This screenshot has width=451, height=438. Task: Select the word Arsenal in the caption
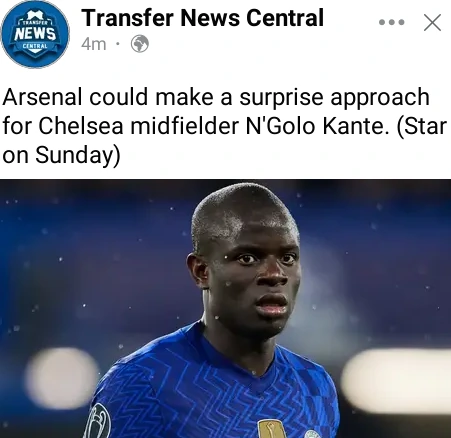tap(42, 97)
